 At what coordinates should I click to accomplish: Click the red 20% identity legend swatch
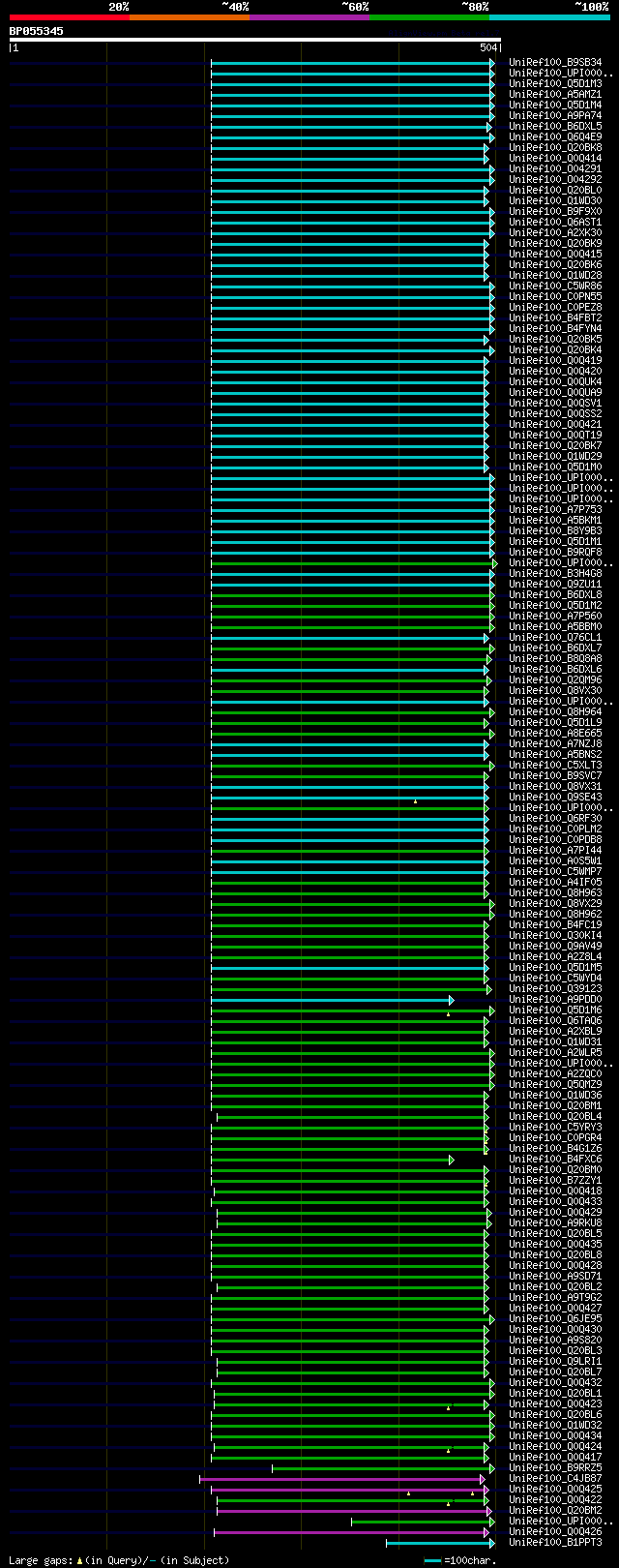point(70,17)
